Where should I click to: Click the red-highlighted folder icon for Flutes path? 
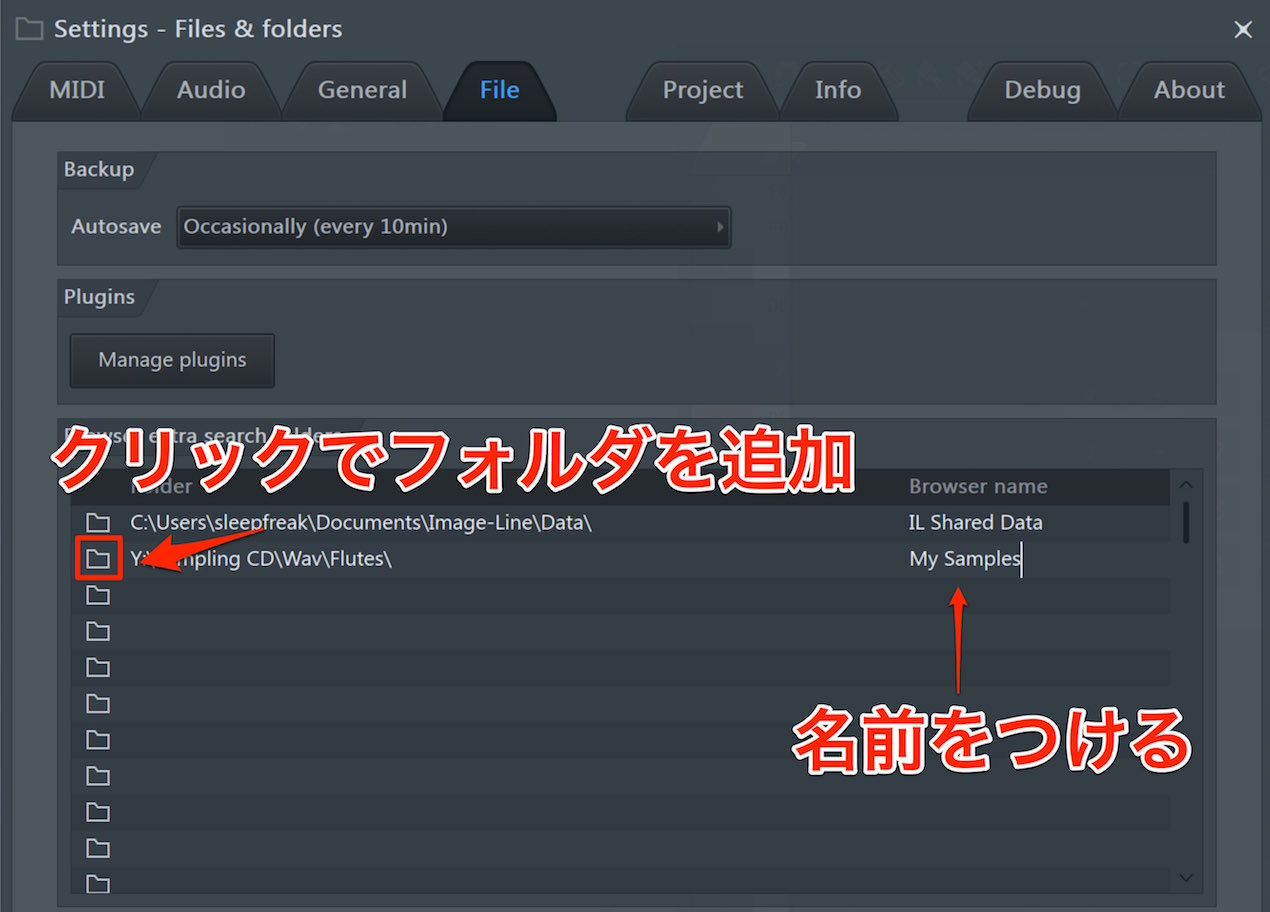[x=97, y=558]
